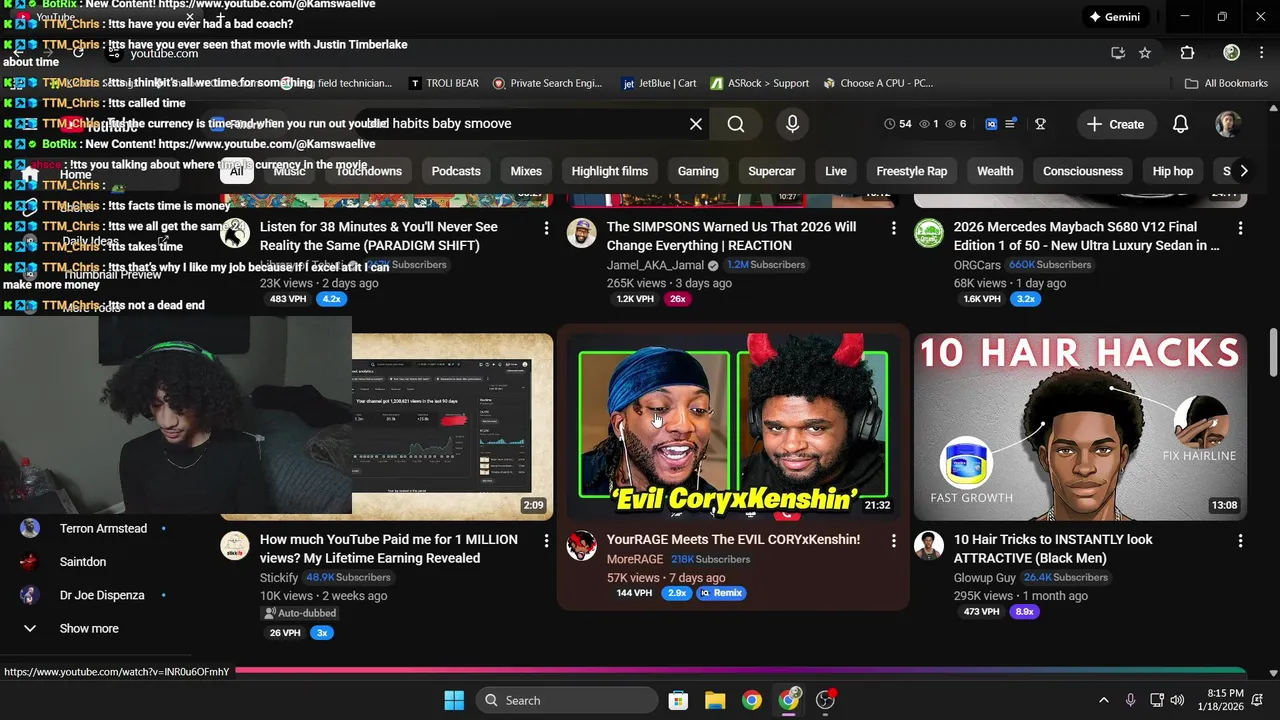The height and width of the screenshot is (720, 1280).
Task: Open the All Bookmarks folder
Action: coord(1226,83)
